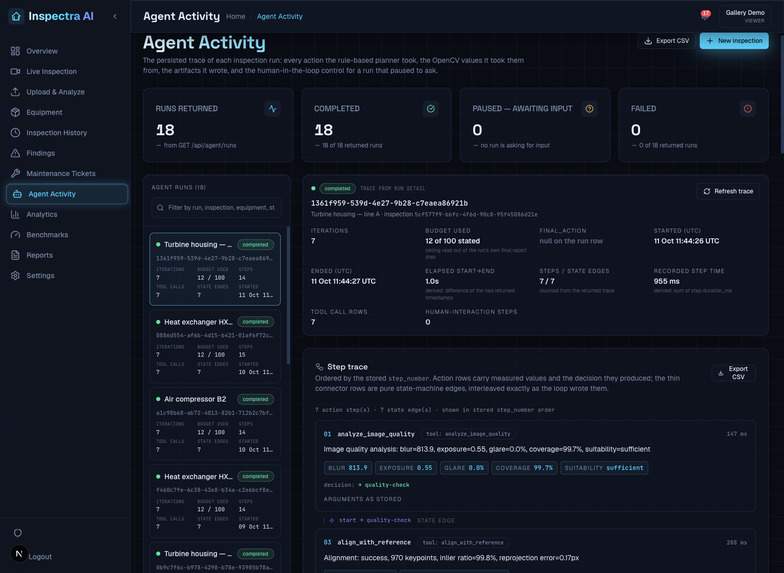Select the Heat exchanger run 8886d554 card

215,346
